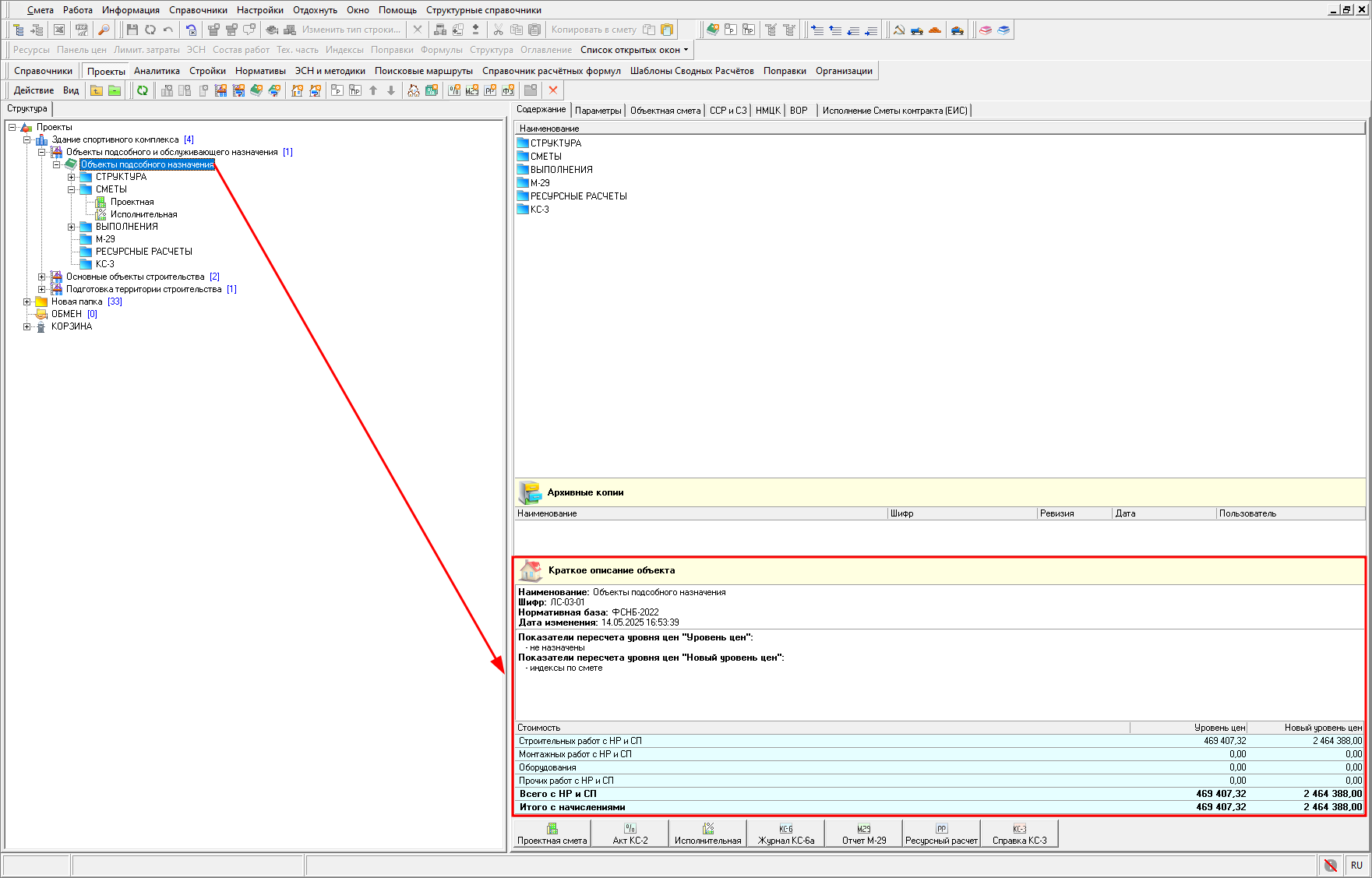Click the undo arrow icon
The image size is (1372, 878).
168,30
